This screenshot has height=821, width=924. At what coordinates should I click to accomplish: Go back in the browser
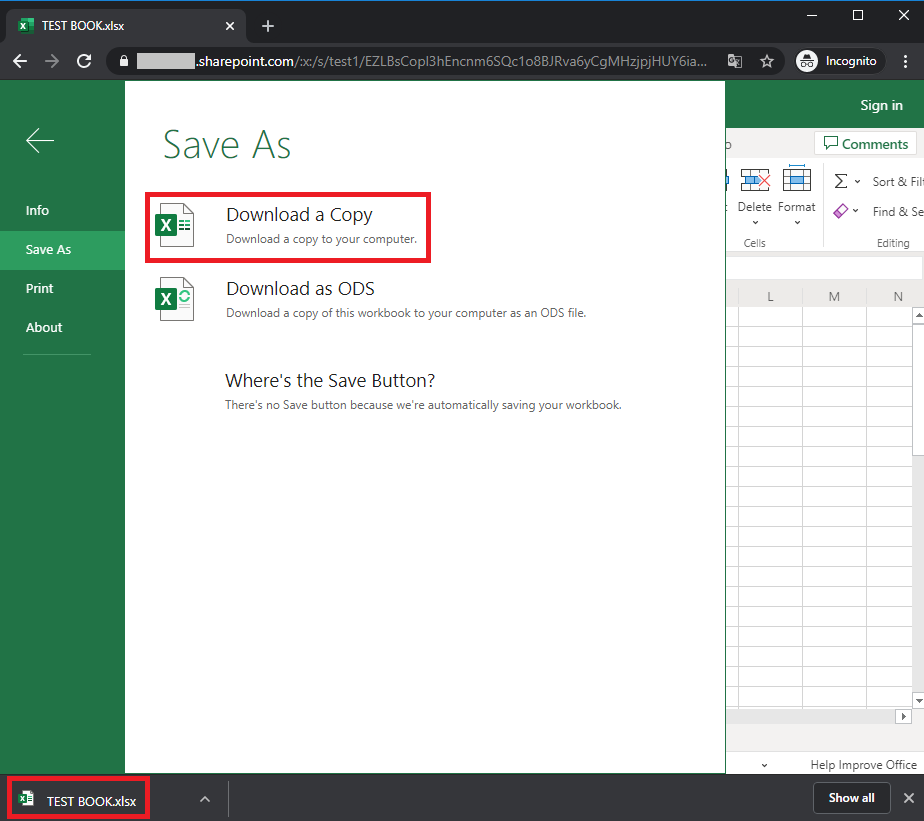point(20,61)
